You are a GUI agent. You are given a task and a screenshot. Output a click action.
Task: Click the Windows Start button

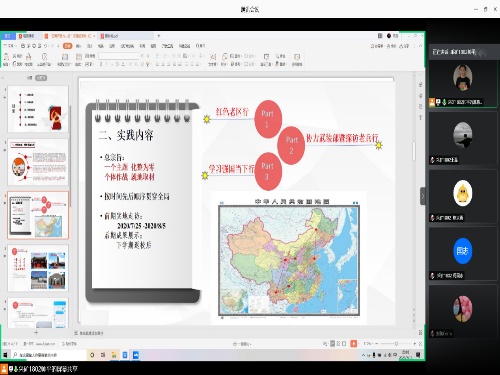coord(5,355)
